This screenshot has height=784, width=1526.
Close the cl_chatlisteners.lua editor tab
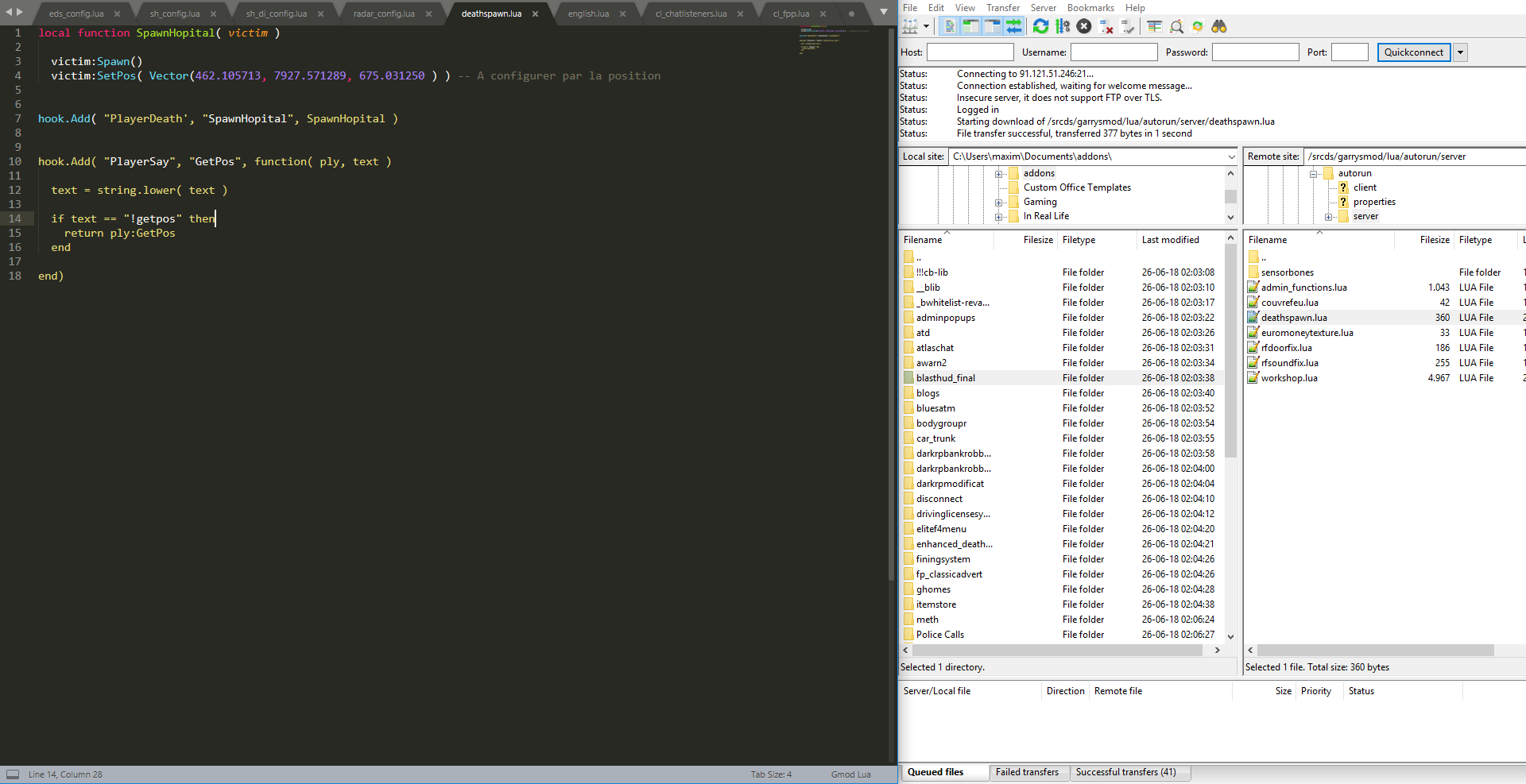pos(740,14)
